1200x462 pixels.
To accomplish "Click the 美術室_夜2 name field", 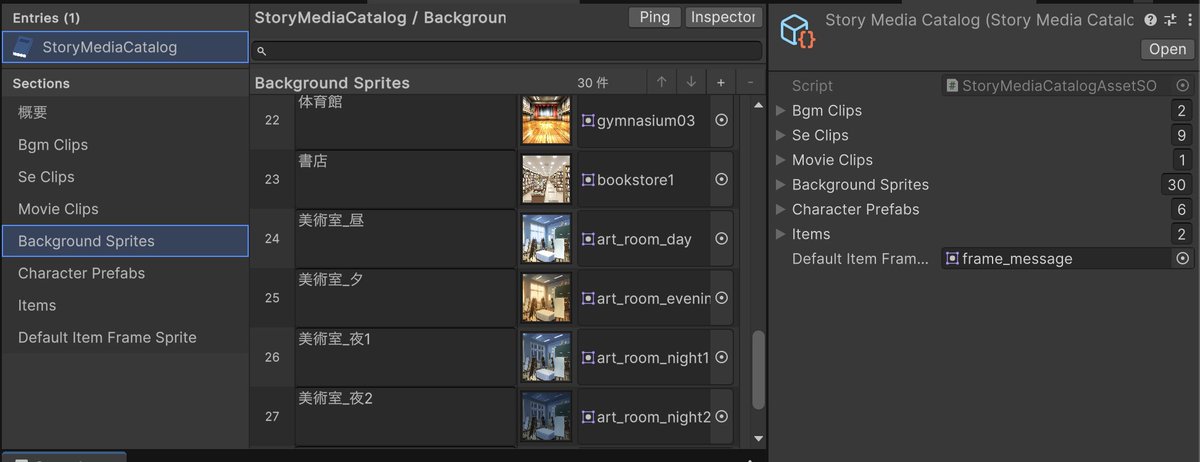I will (405, 415).
